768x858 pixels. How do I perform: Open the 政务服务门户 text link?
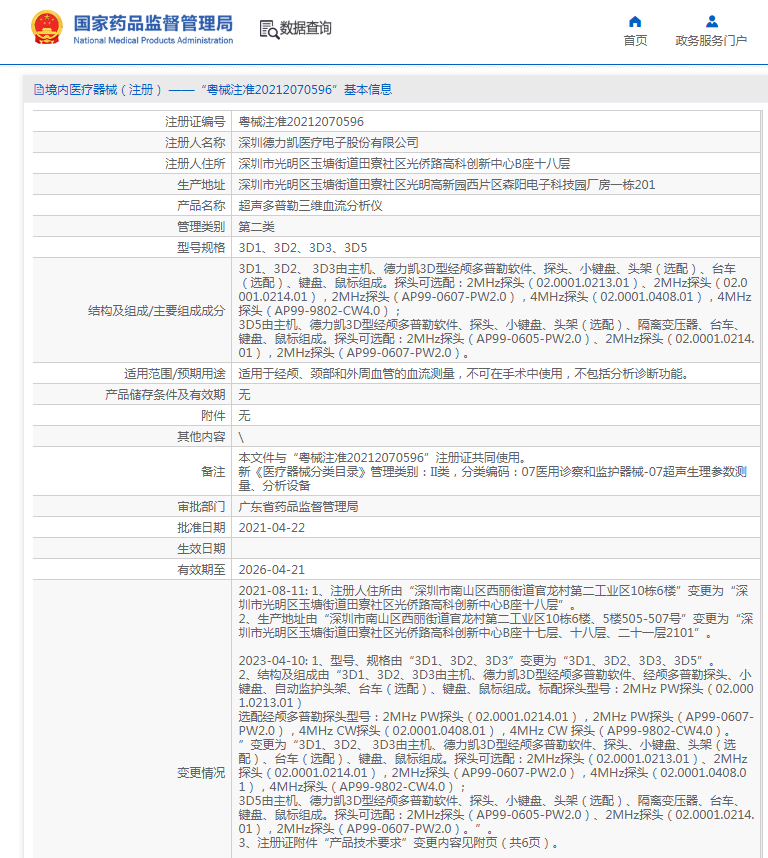click(711, 41)
